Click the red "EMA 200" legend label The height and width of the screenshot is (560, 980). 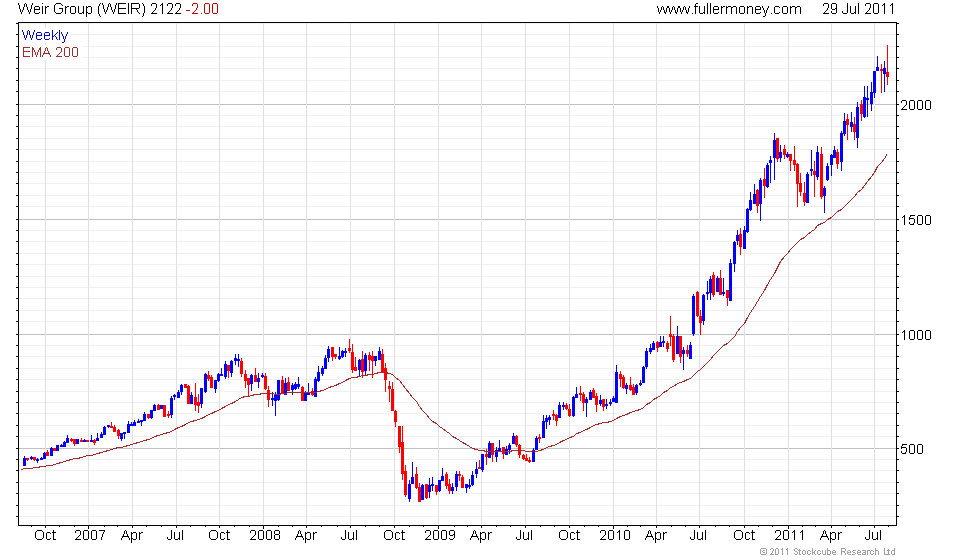tap(51, 52)
